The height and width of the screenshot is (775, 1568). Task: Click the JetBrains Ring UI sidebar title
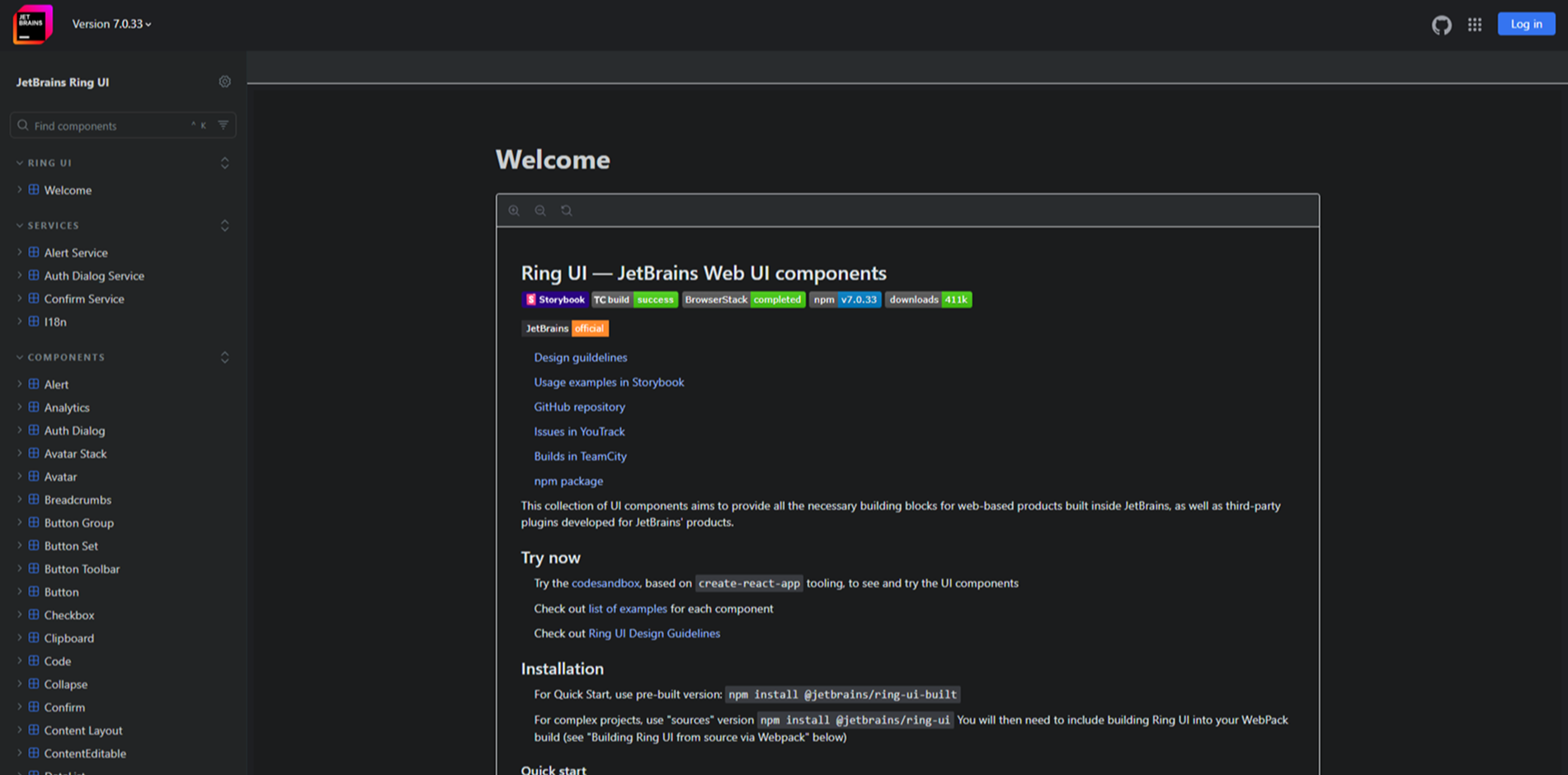pos(63,82)
